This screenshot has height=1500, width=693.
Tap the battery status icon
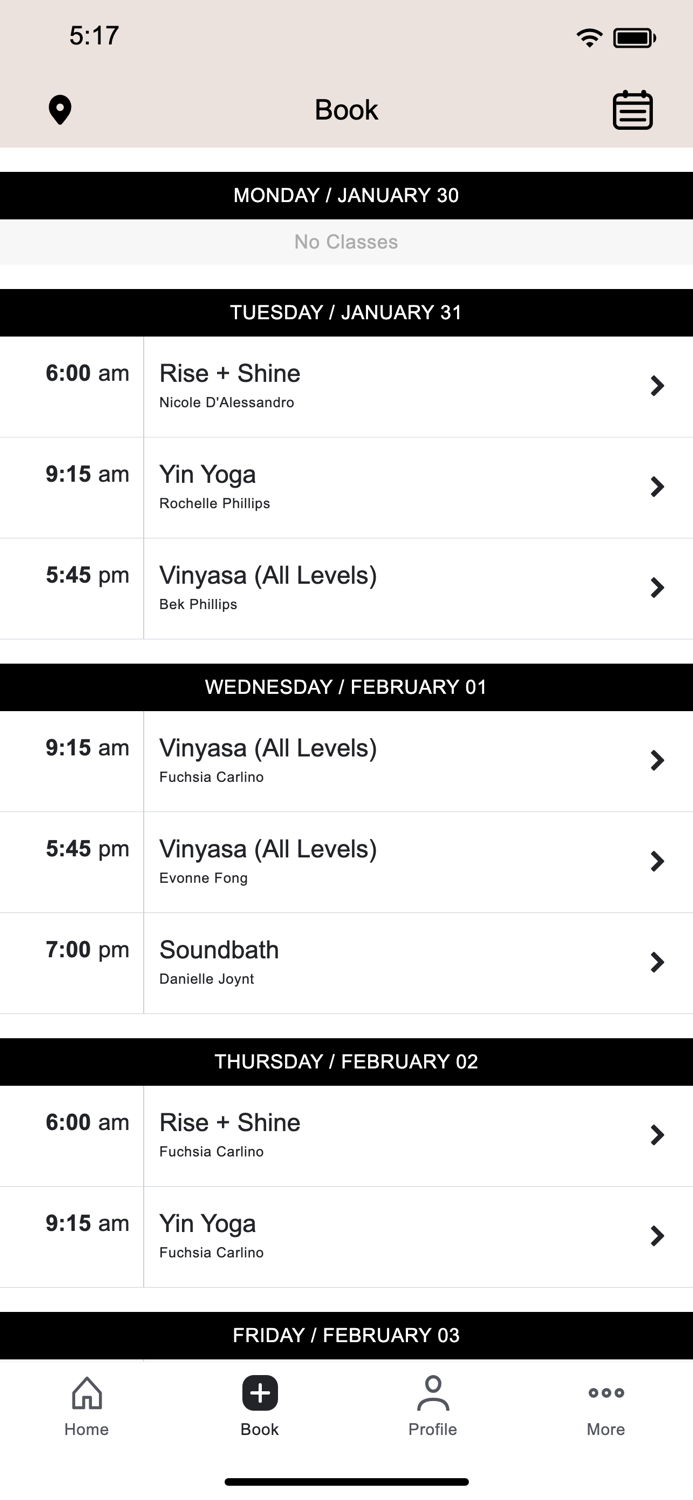click(x=634, y=38)
